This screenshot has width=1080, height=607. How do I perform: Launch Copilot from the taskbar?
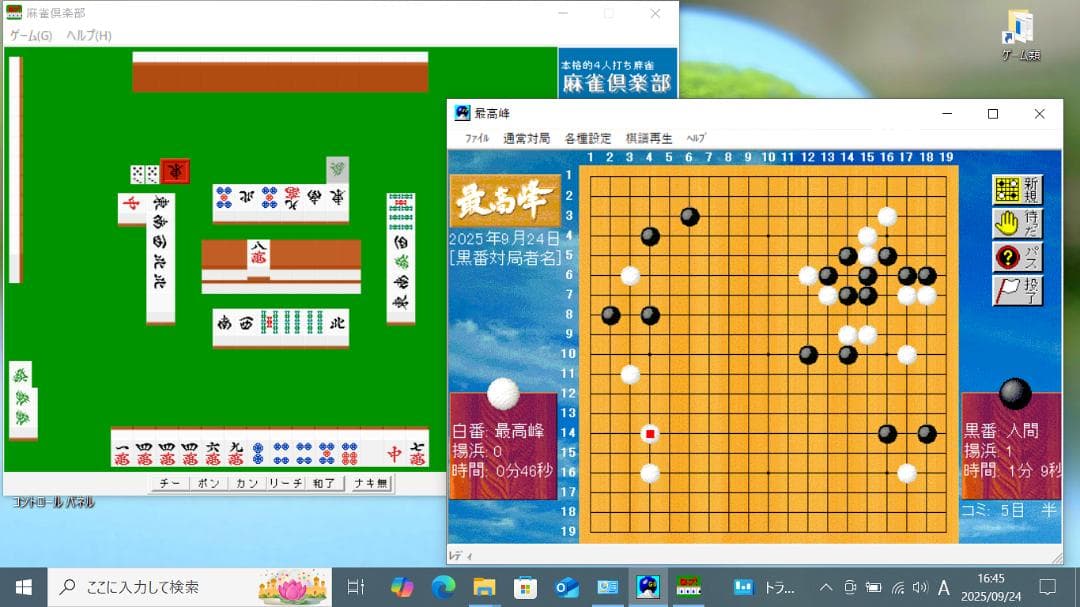click(402, 587)
